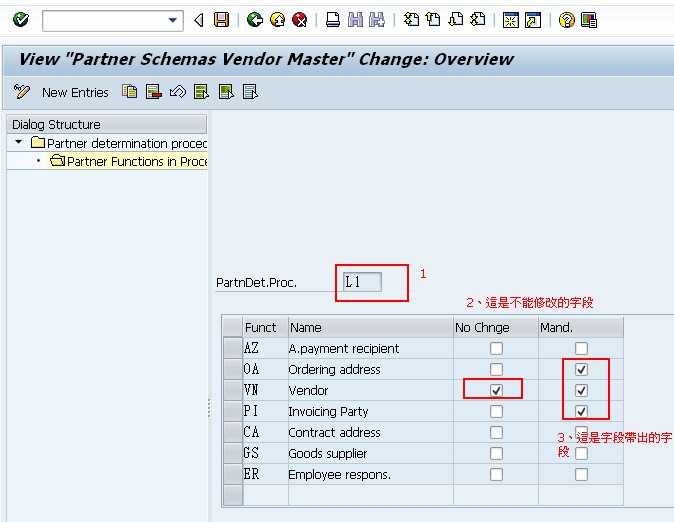
Task: Click the left triangle toolbar icon
Action: [199, 20]
